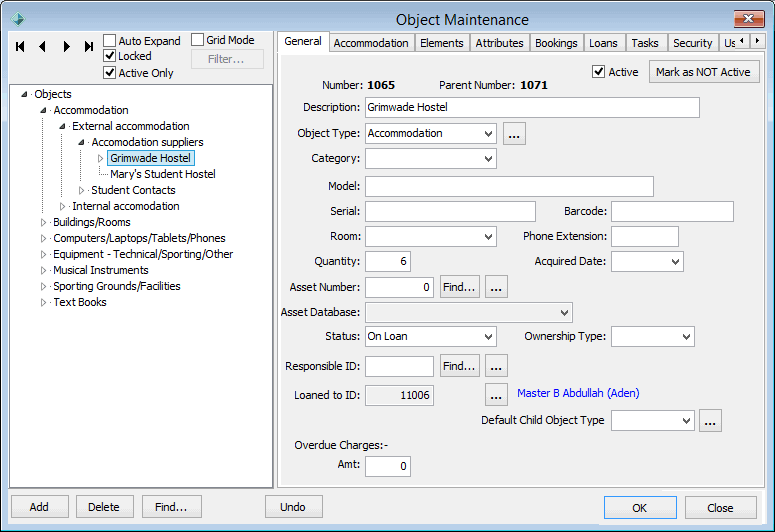Open ellipsis beside Default Child Object Type
The height and width of the screenshot is (532, 775).
[710, 420]
